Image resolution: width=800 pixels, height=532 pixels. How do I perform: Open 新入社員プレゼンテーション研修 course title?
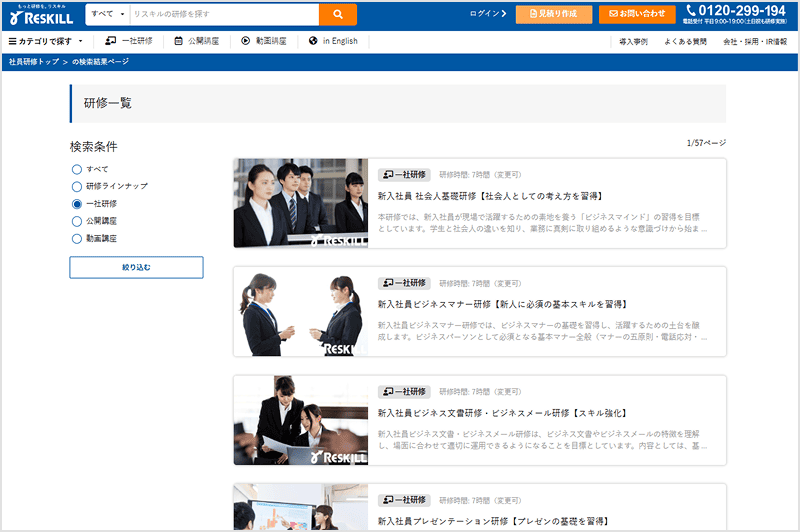(x=493, y=521)
